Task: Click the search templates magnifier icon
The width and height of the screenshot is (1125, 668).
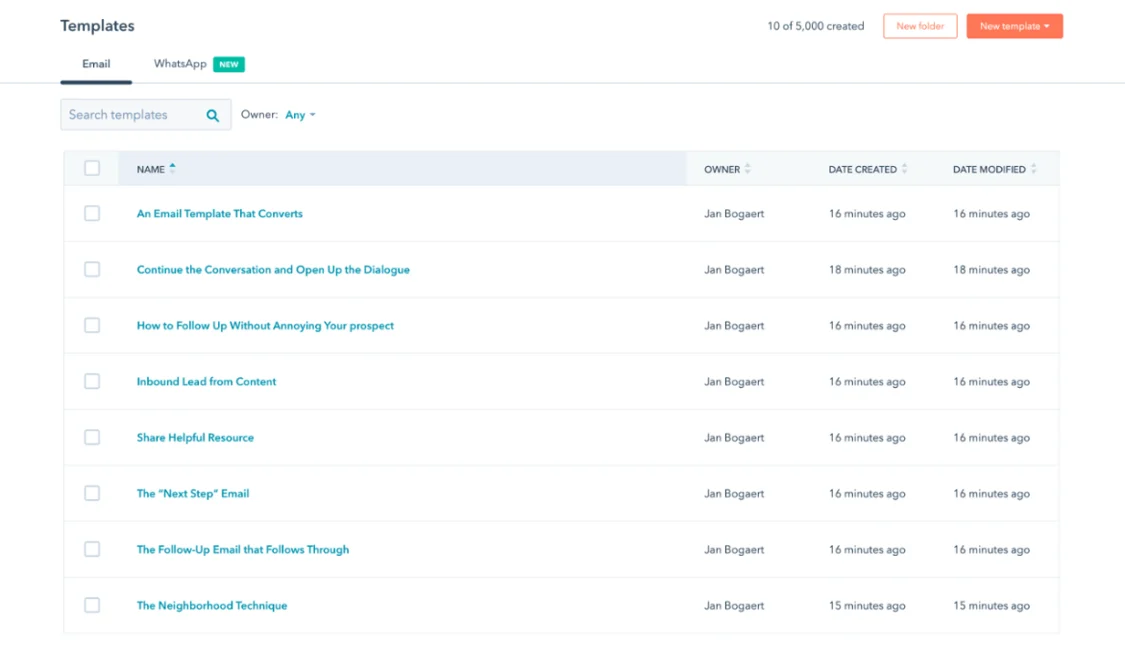Action: coord(212,114)
